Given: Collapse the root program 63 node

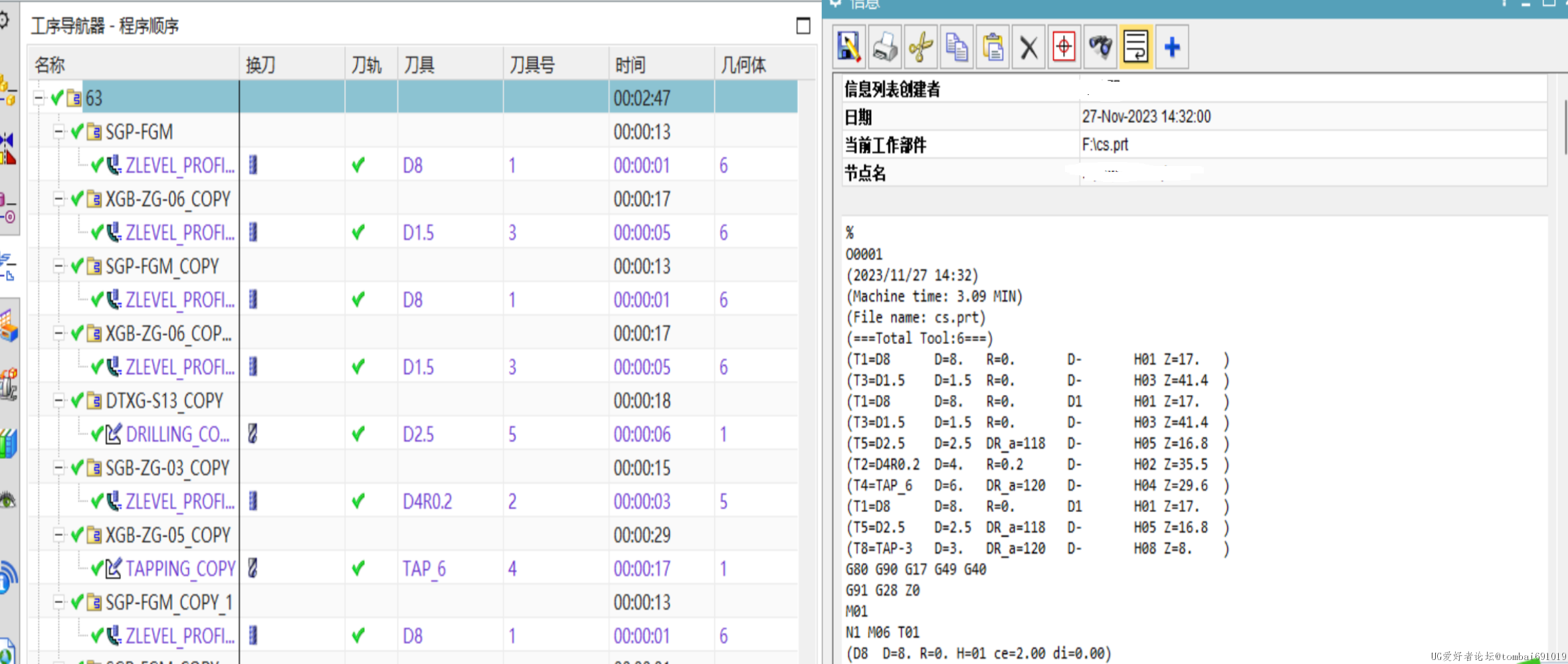Looking at the screenshot, I should [39, 98].
